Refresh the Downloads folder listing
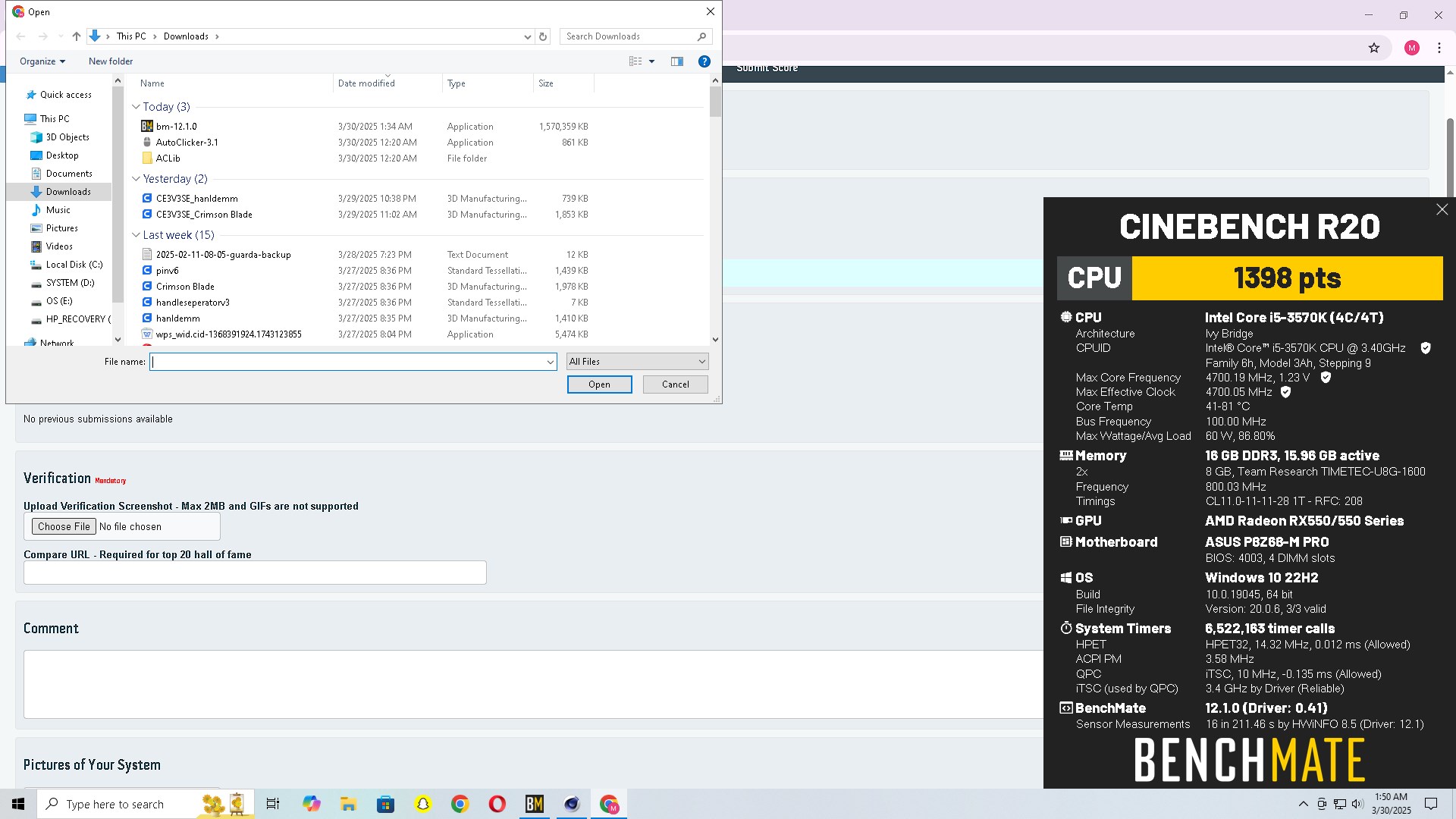 [543, 36]
